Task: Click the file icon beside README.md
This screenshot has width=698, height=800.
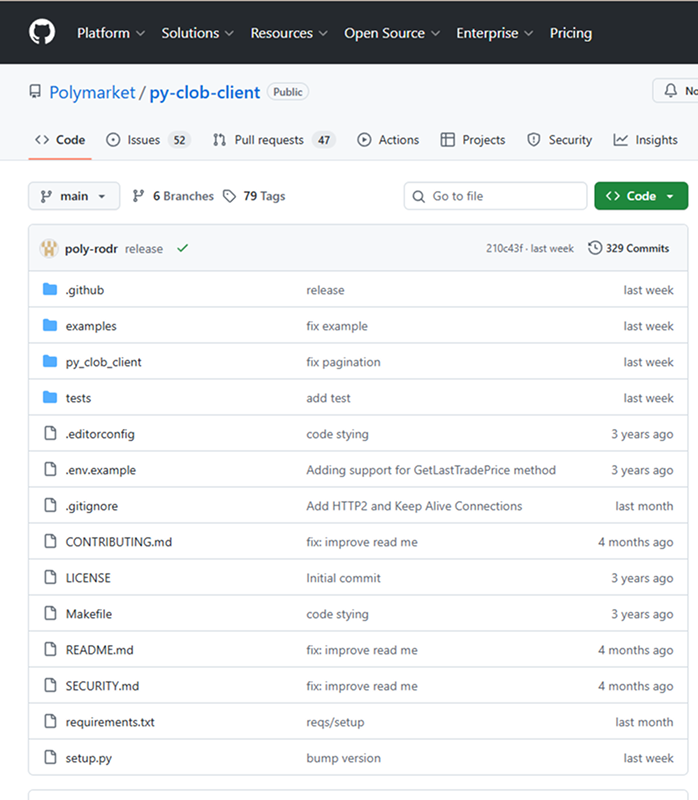Action: pos(50,649)
